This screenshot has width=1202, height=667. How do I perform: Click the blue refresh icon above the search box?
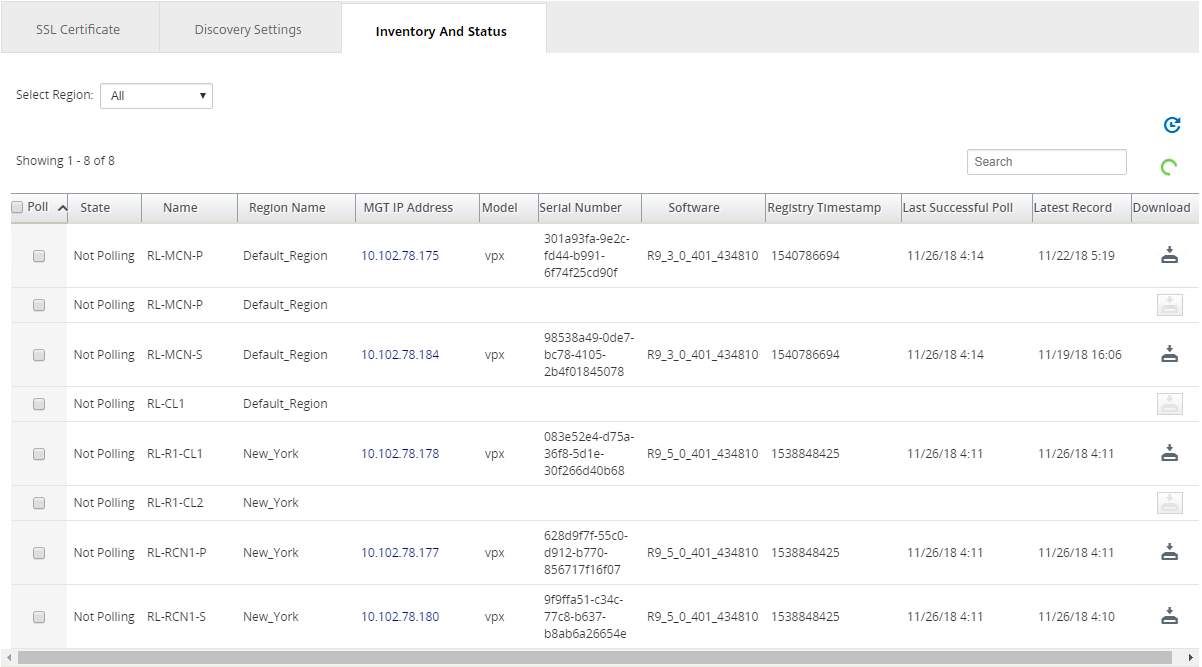(x=1172, y=125)
